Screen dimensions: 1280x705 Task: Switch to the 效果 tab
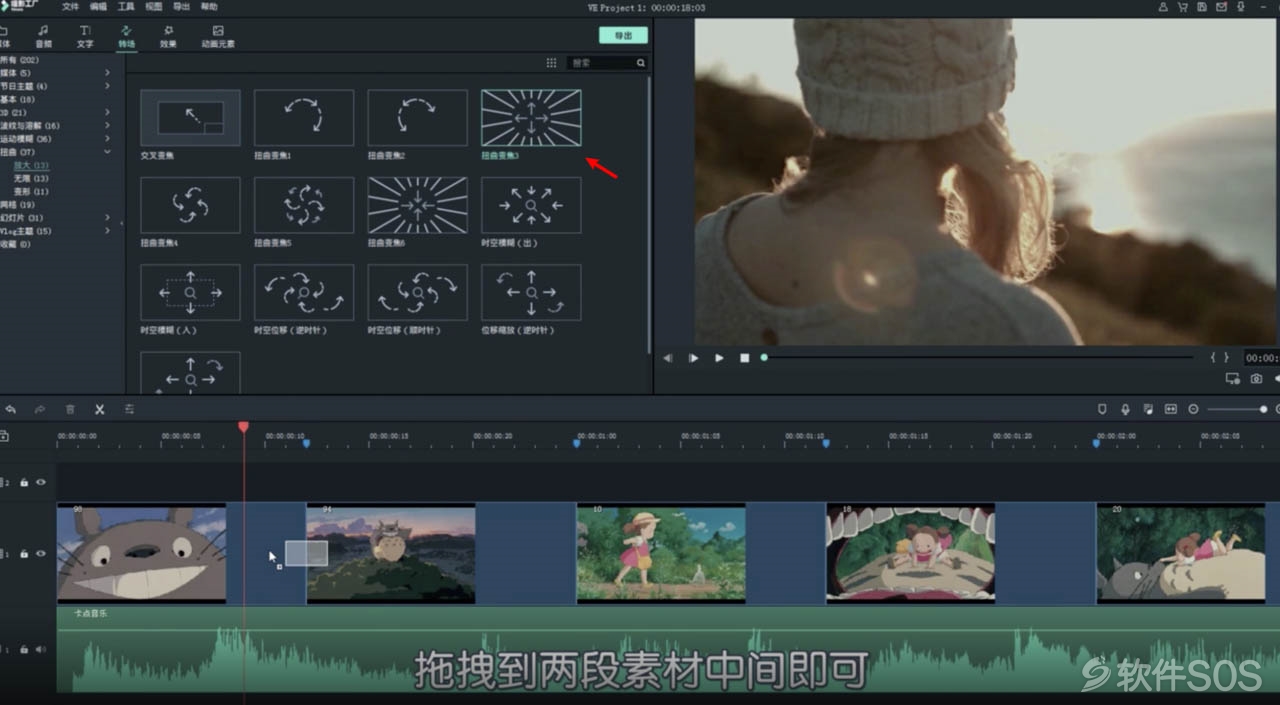click(x=168, y=37)
